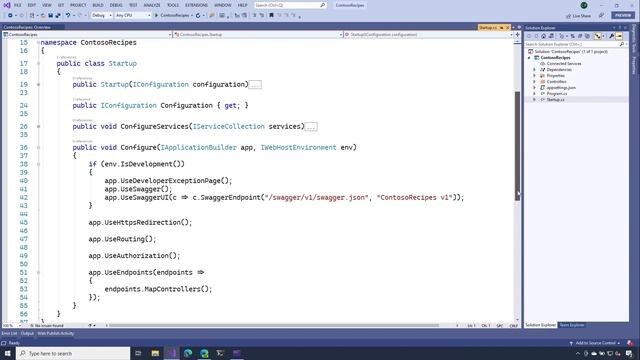Open the EDIT menu
This screenshot has width=640, height=360.
point(32,5)
